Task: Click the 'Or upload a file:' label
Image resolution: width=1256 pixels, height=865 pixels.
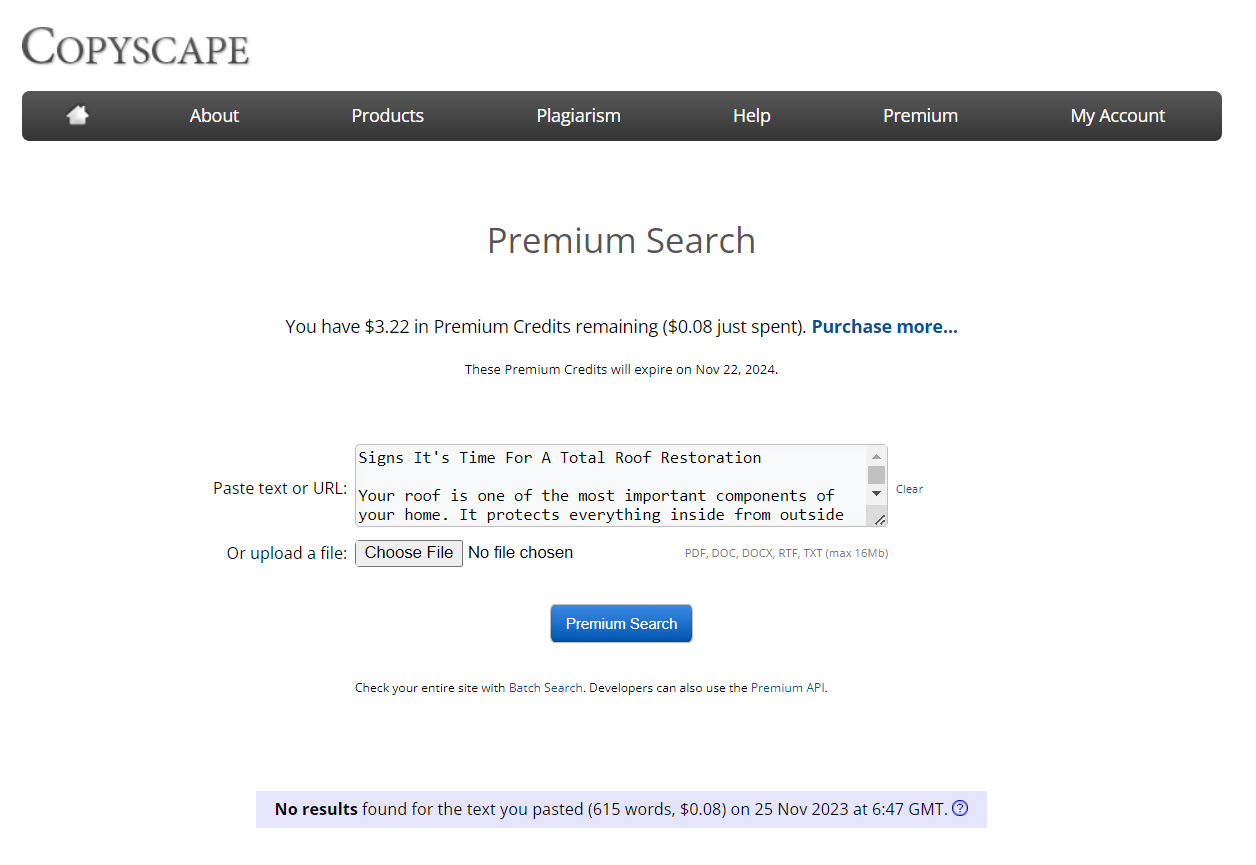Action: pos(287,553)
